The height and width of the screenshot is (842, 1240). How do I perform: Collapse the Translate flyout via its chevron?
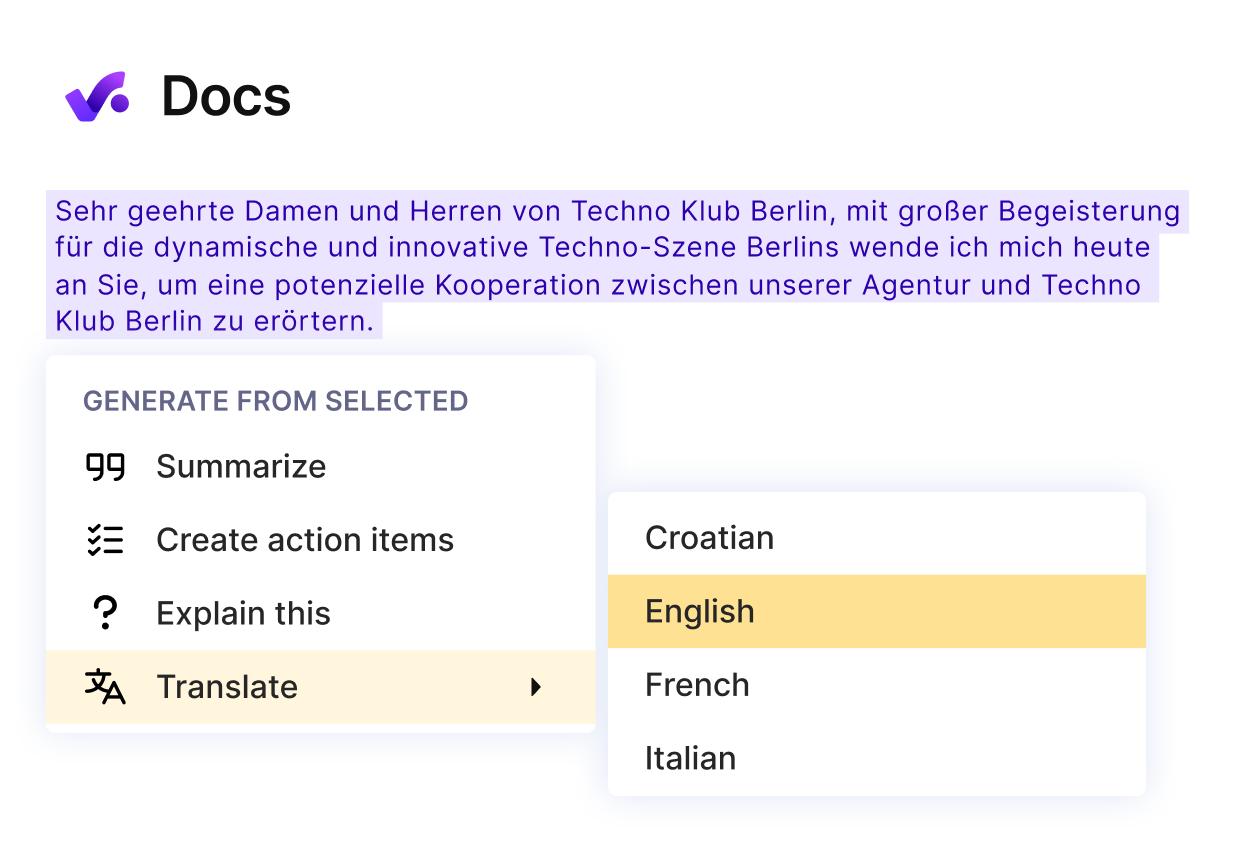(537, 688)
